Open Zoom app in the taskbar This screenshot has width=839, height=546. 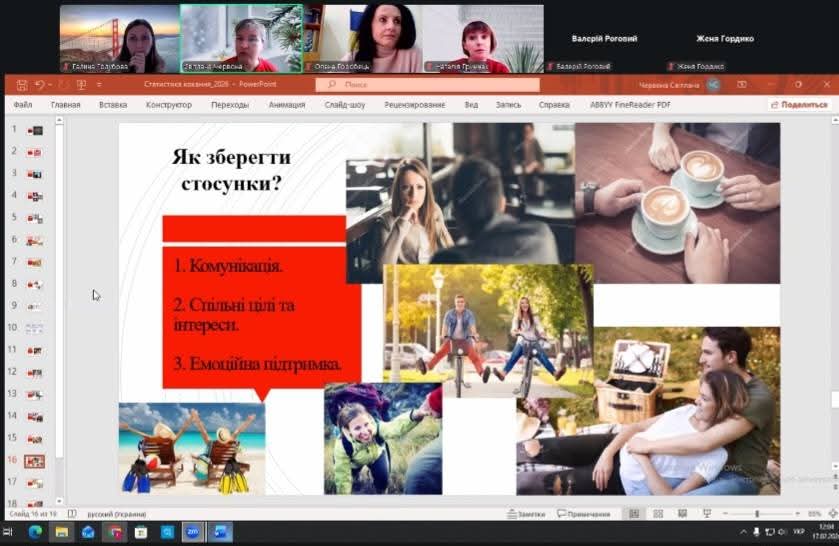point(193,532)
